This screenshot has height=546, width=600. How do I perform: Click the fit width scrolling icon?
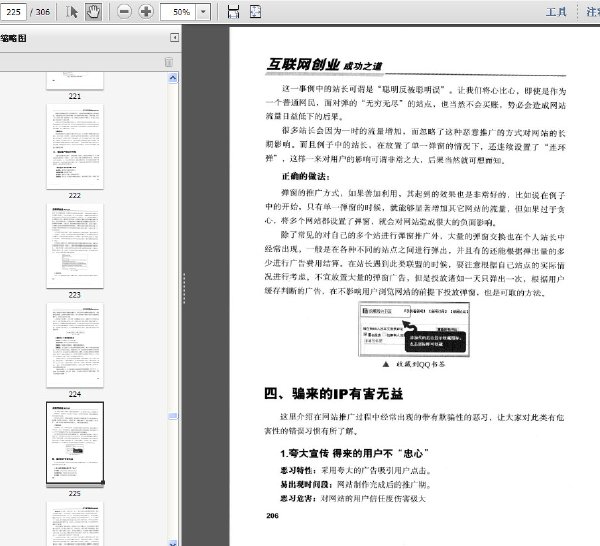(x=233, y=11)
